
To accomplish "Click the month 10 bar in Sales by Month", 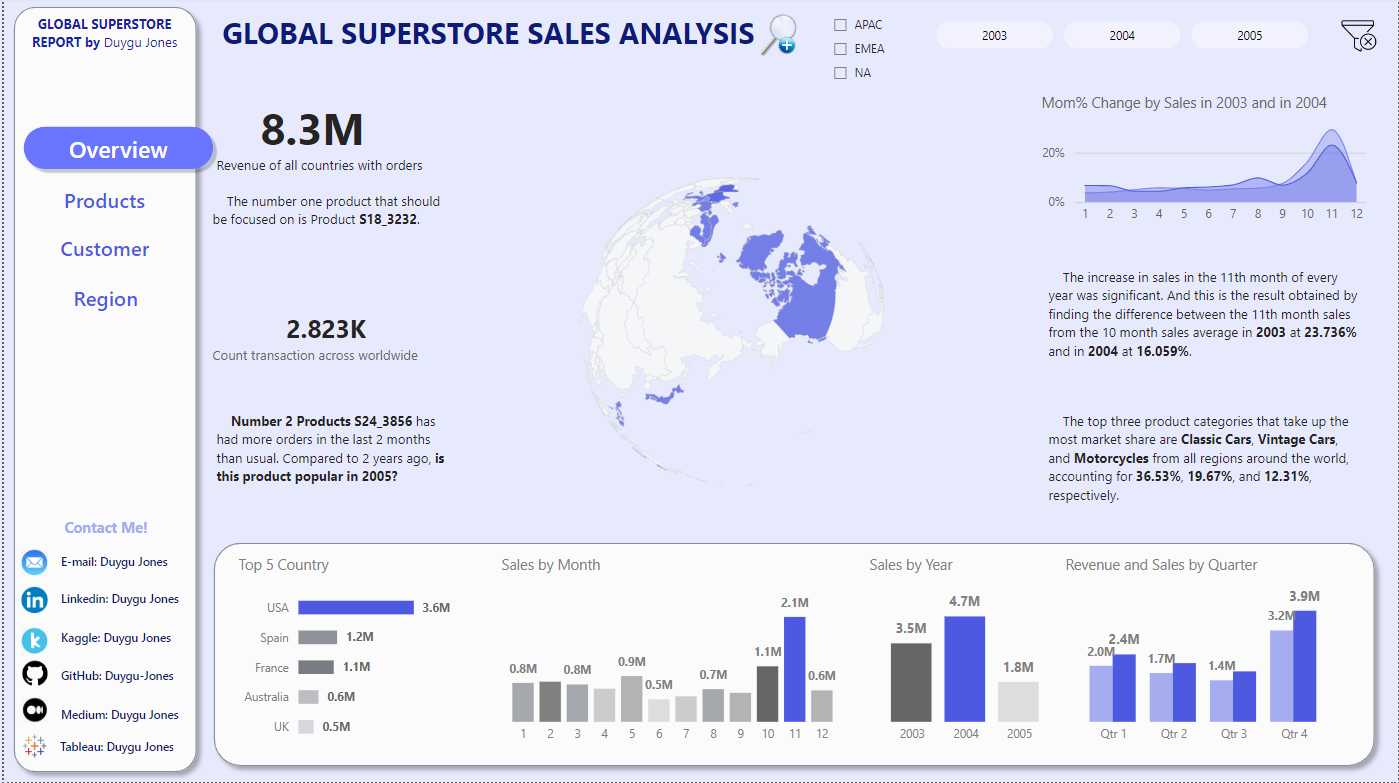I will (x=768, y=694).
